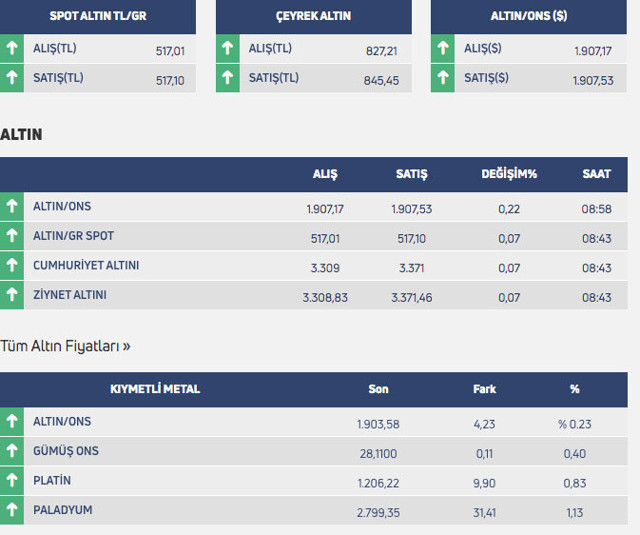Click the green arrow beside PLATIN
This screenshot has height=535, width=640.
click(12, 481)
